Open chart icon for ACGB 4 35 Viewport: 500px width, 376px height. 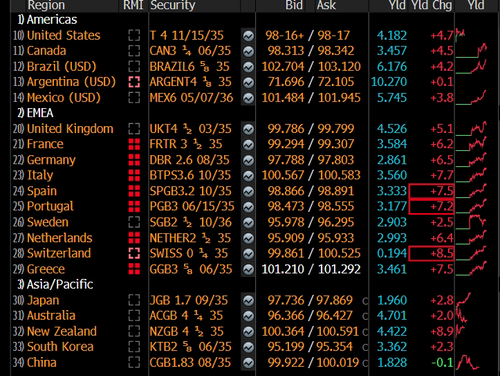(x=248, y=316)
